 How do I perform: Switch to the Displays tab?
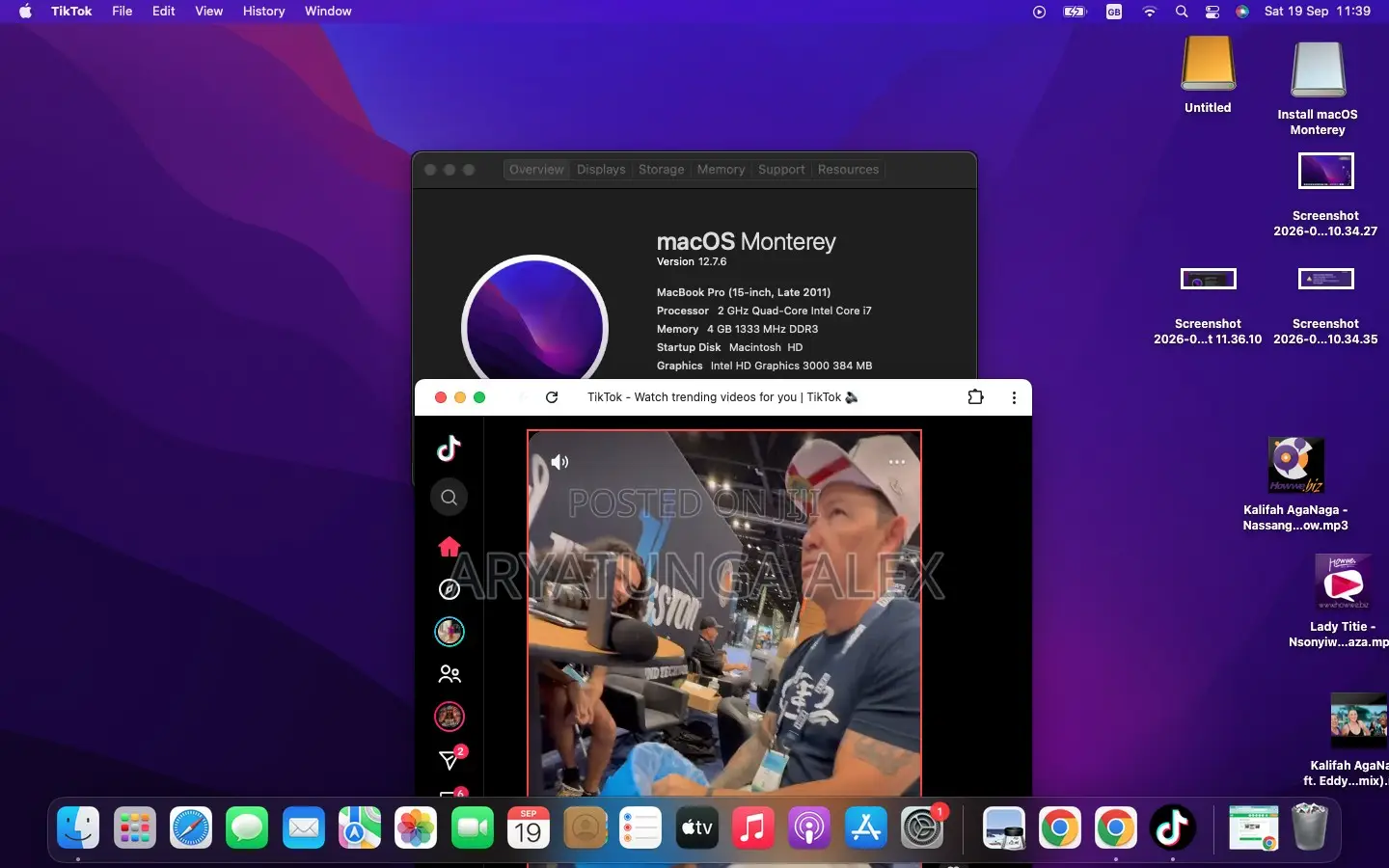pyautogui.click(x=601, y=170)
